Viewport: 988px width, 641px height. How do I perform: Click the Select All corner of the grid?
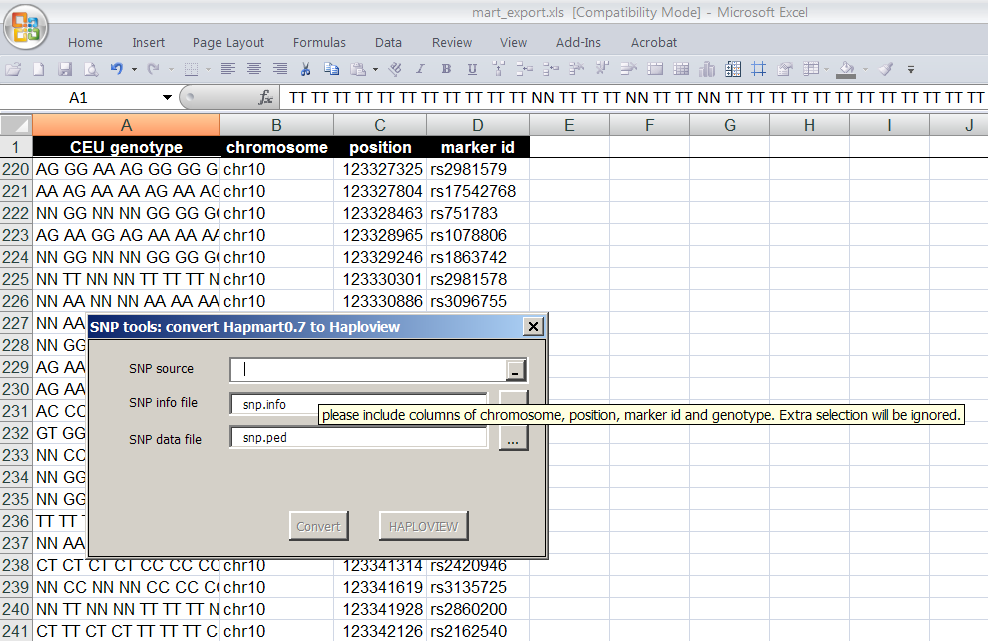[x=16, y=125]
